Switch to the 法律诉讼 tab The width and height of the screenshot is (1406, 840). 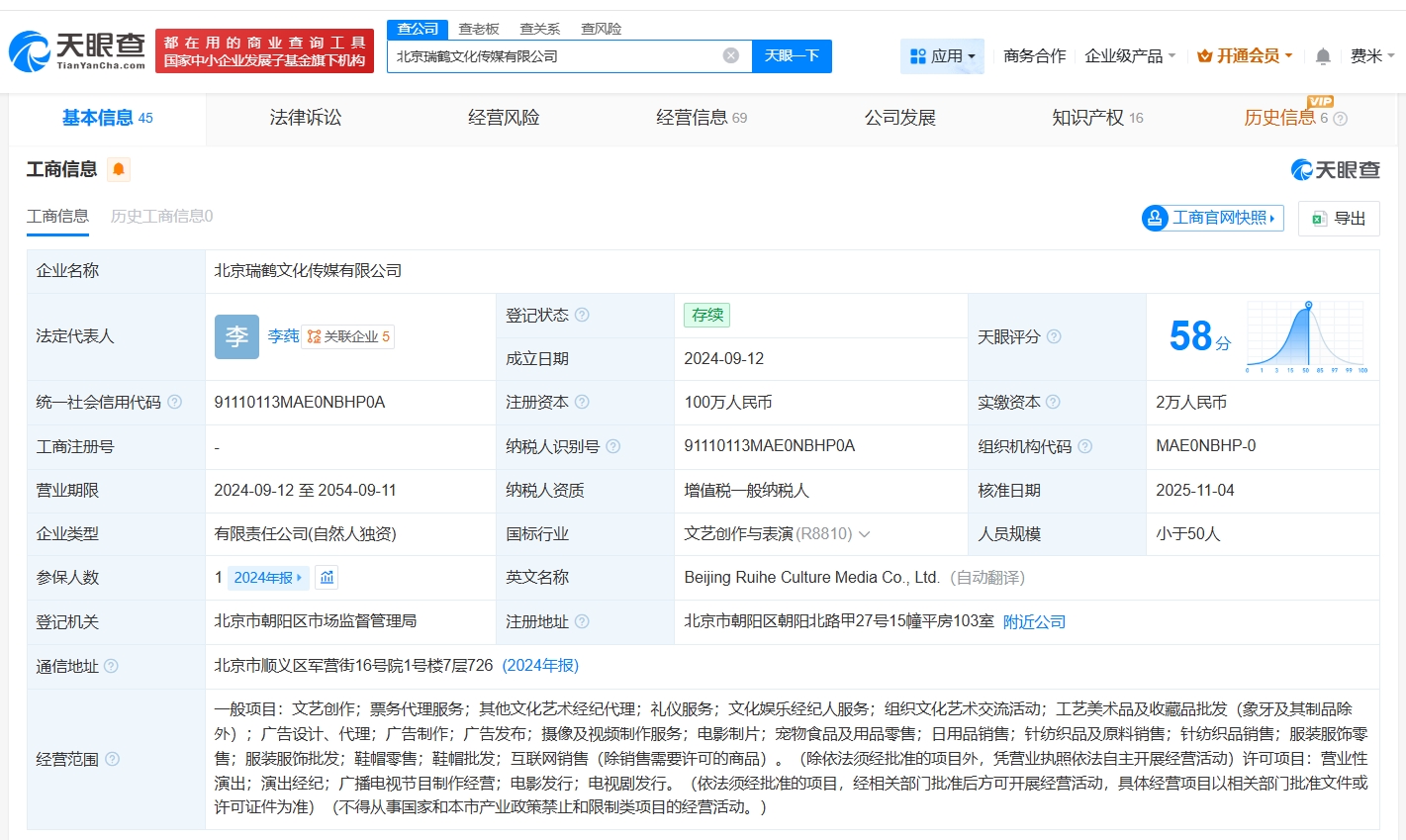tap(305, 118)
